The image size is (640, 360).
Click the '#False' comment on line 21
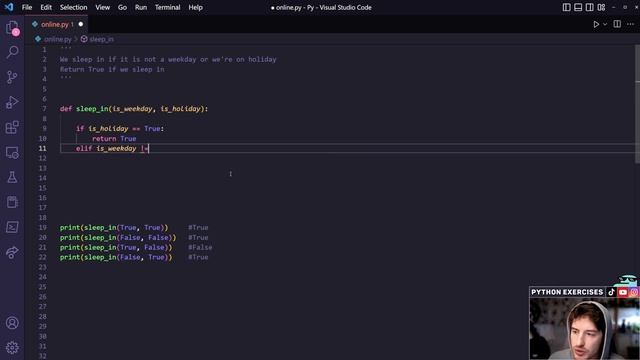click(200, 247)
